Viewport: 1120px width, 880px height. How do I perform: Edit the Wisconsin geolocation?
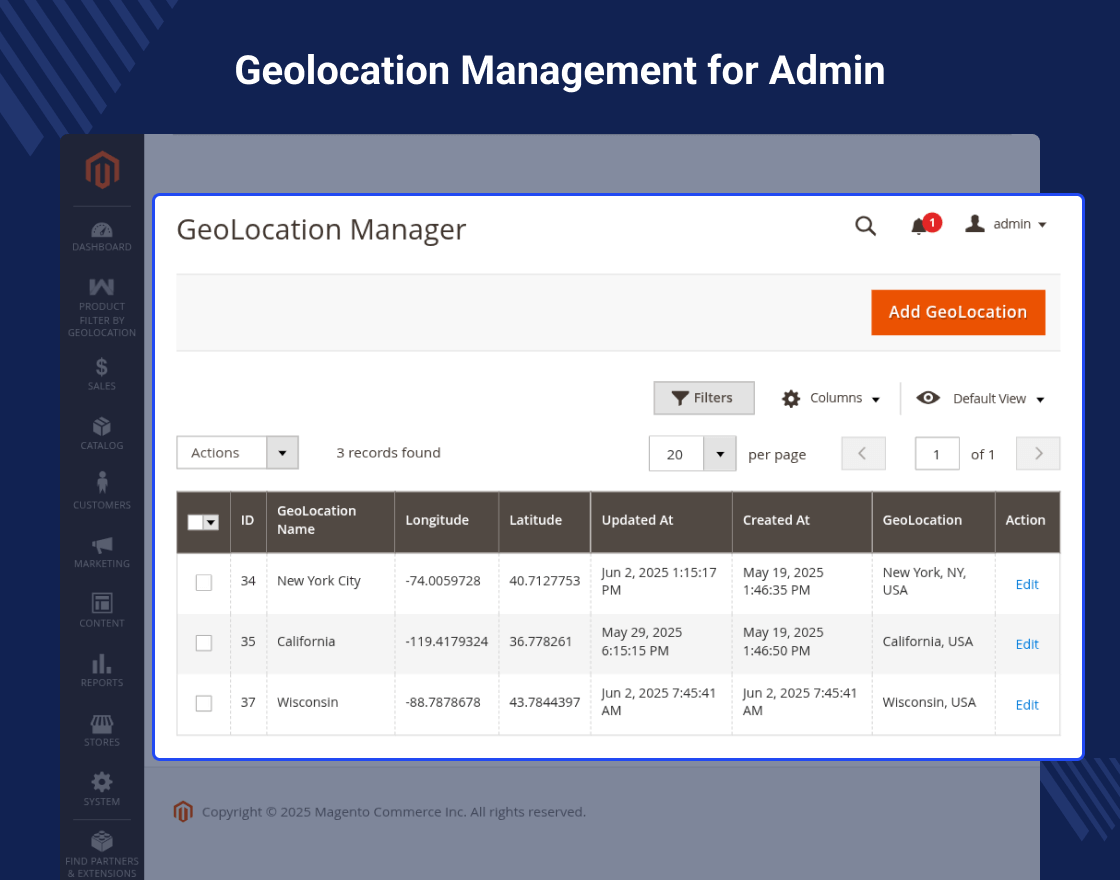click(1027, 705)
